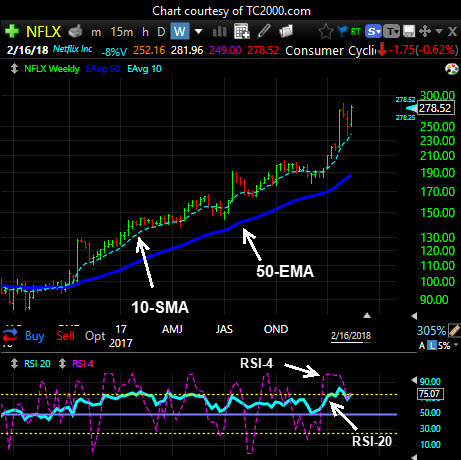This screenshot has height=460, width=461.
Task: Open the chart templates folder icon
Action: tap(286, 31)
